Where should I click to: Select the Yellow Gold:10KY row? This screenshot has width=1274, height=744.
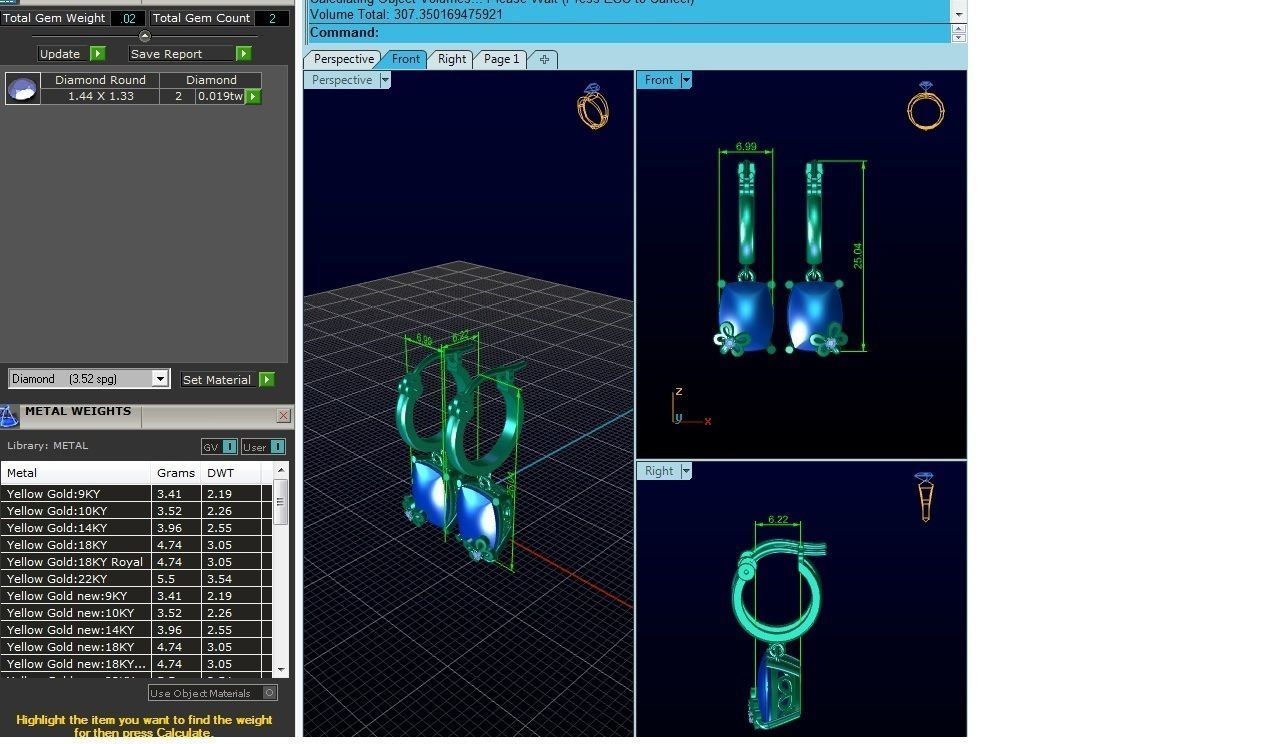pyautogui.click(x=136, y=511)
